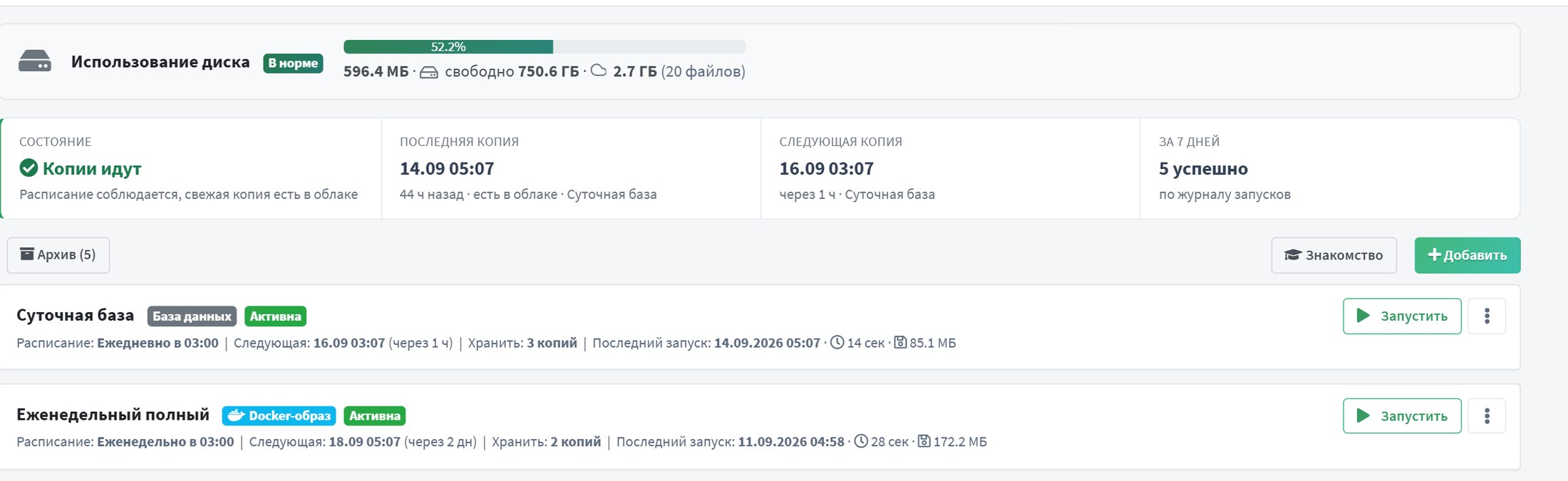Click the Расписание соблюдается description
Image resolution: width=1568 pixels, height=481 pixels.
click(x=189, y=195)
